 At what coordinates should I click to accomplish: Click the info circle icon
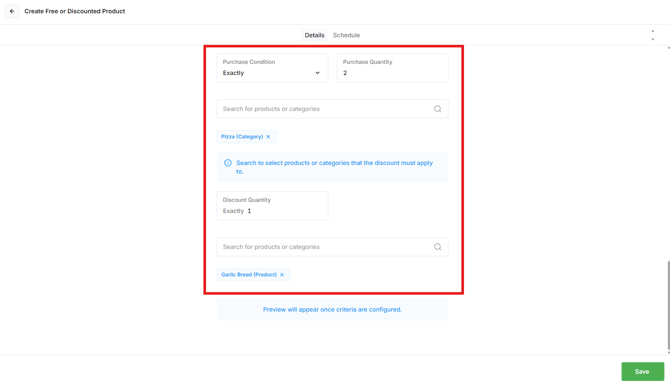pos(228,163)
